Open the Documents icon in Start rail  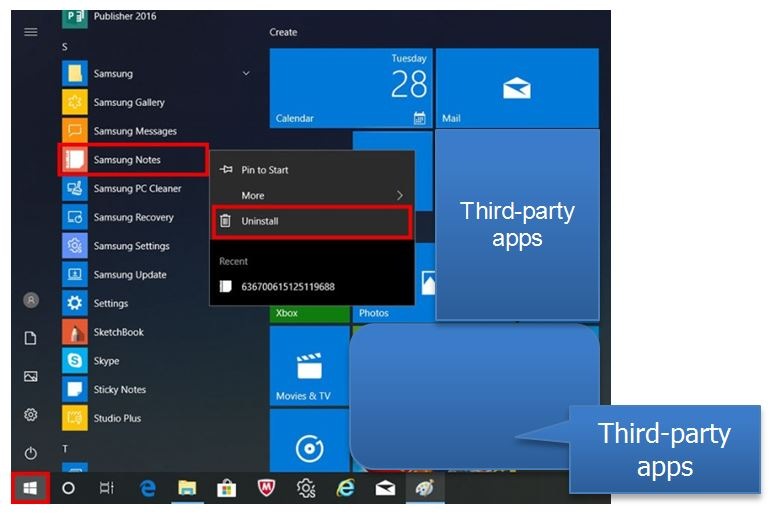tap(31, 338)
